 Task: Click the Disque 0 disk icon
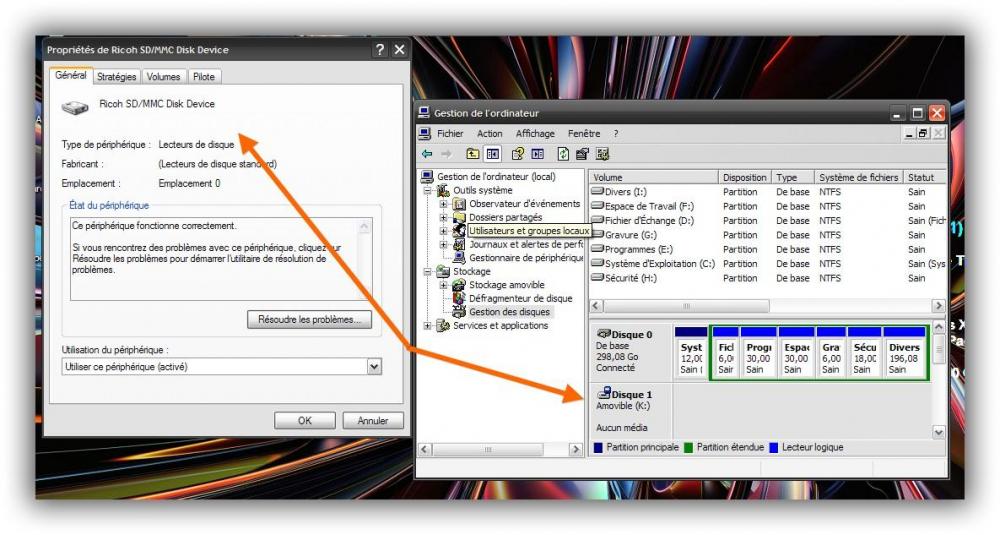click(x=603, y=334)
